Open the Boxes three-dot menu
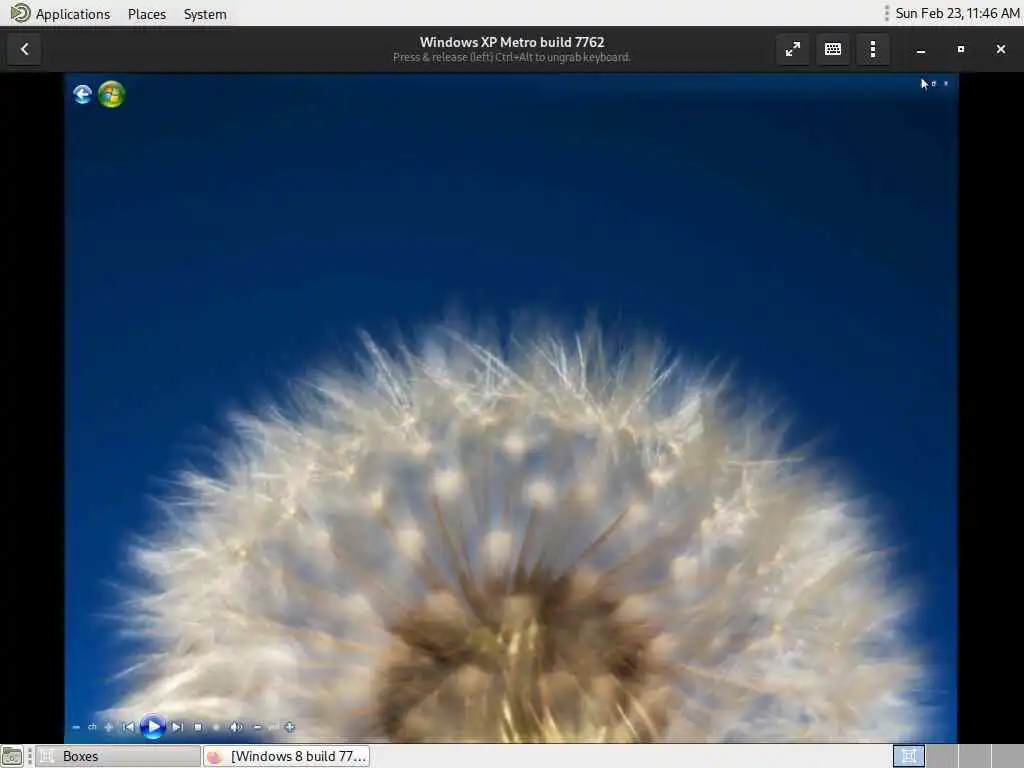This screenshot has height=768, width=1024. (872, 49)
